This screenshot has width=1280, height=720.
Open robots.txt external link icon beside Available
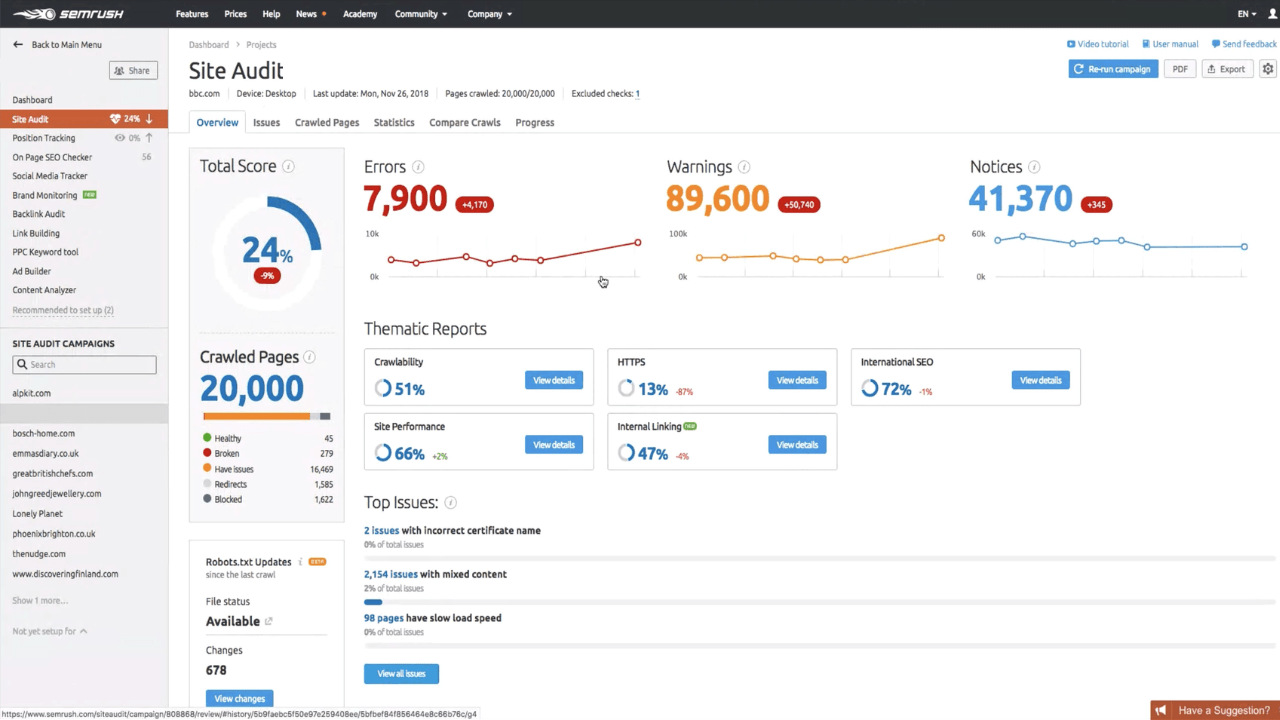[268, 621]
